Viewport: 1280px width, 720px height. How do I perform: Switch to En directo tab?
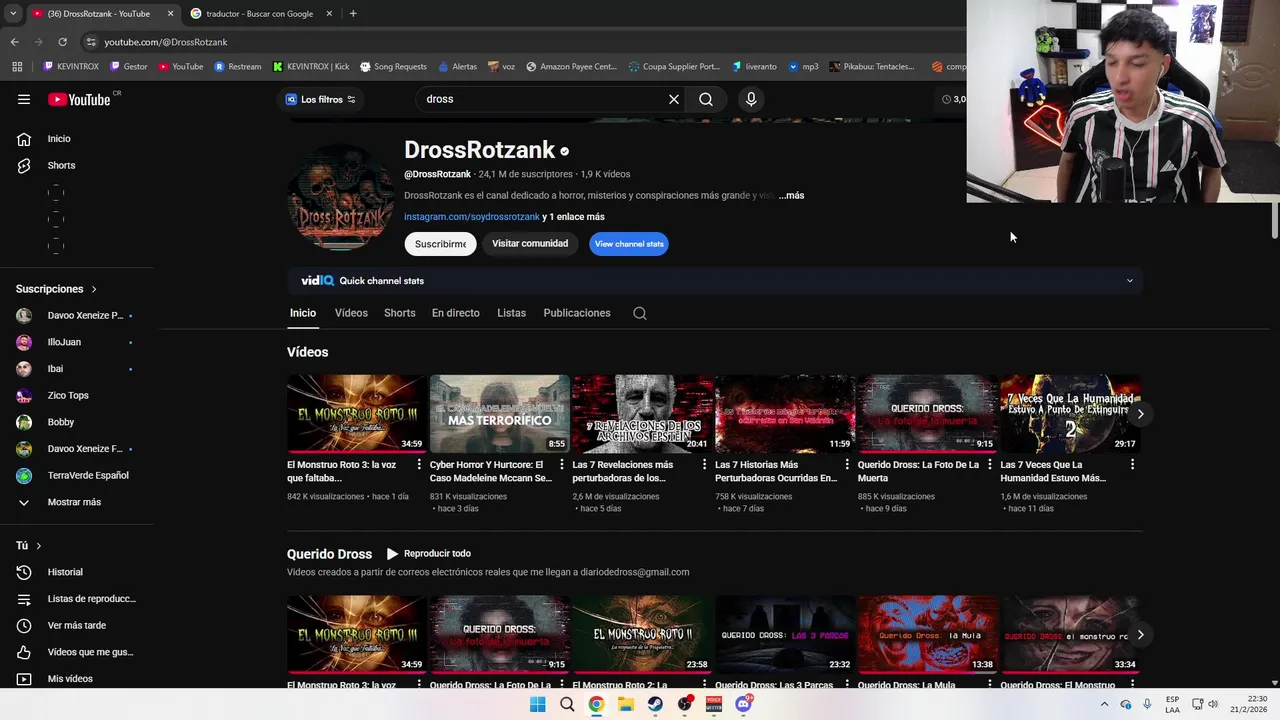click(456, 313)
